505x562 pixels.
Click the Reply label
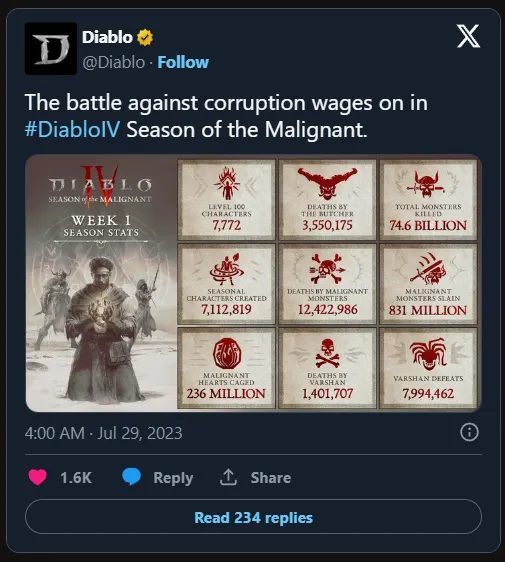[x=173, y=478]
